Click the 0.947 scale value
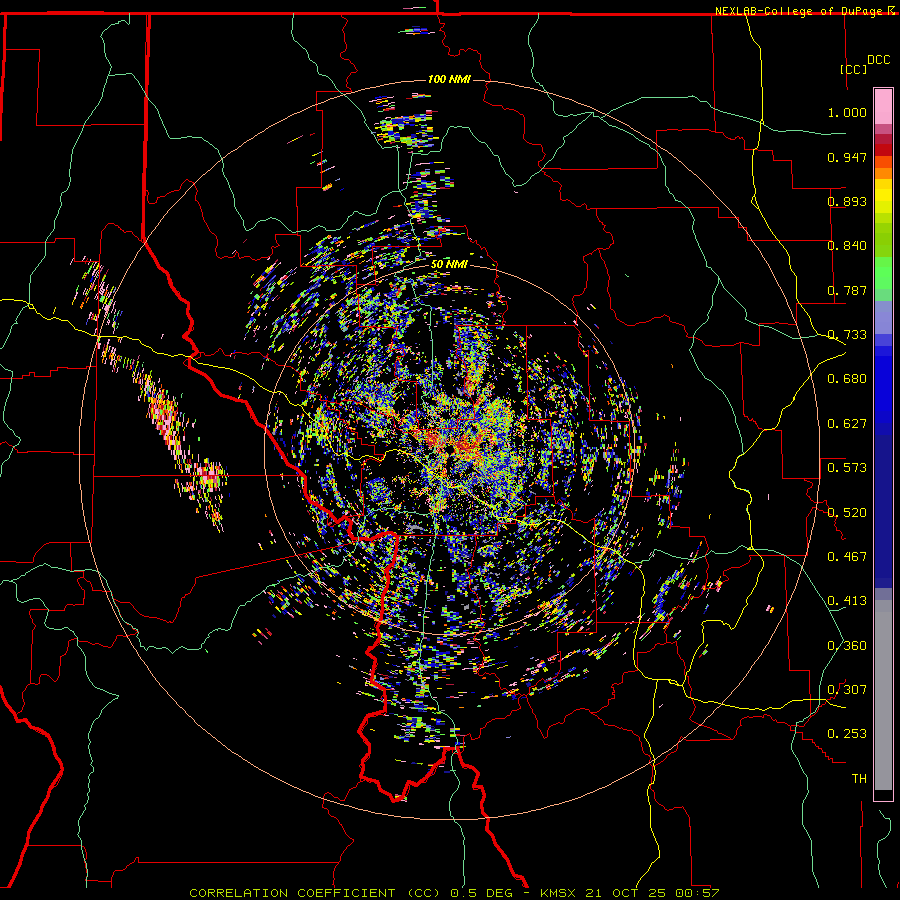The height and width of the screenshot is (900, 900). pyautogui.click(x=847, y=157)
